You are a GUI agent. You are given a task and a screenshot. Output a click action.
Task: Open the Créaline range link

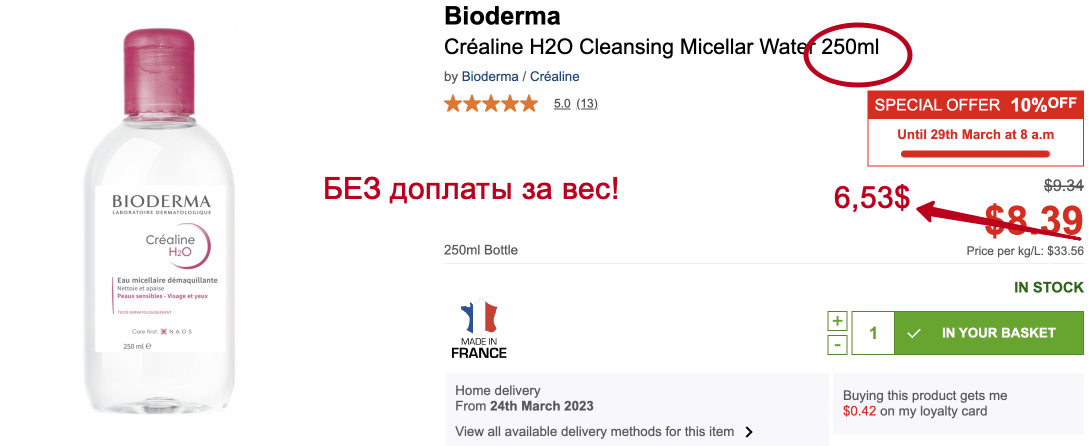[x=554, y=76]
